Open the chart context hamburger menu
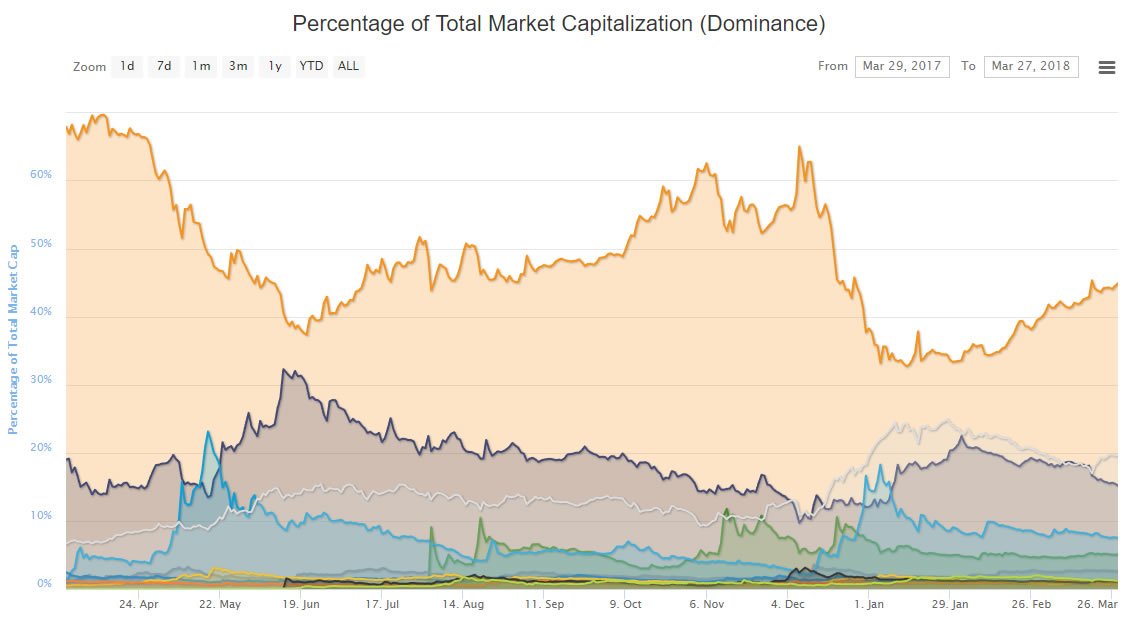The width and height of the screenshot is (1130, 630). point(1106,67)
